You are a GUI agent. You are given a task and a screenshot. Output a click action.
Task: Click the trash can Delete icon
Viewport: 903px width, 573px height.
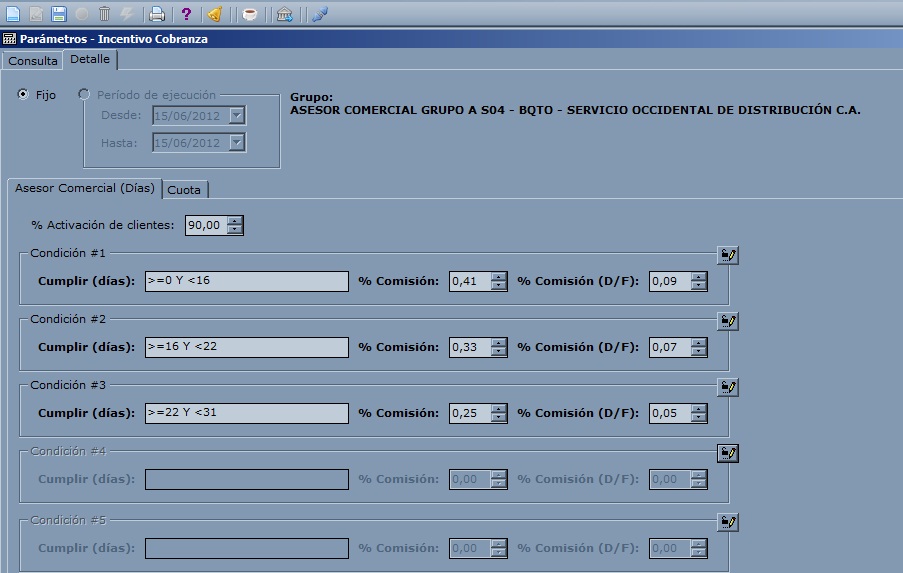[x=104, y=14]
